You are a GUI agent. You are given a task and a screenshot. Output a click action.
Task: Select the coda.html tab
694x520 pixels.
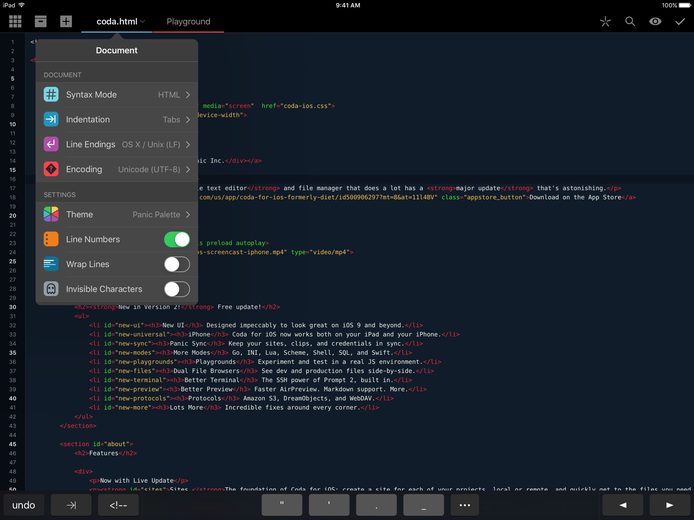(x=117, y=21)
